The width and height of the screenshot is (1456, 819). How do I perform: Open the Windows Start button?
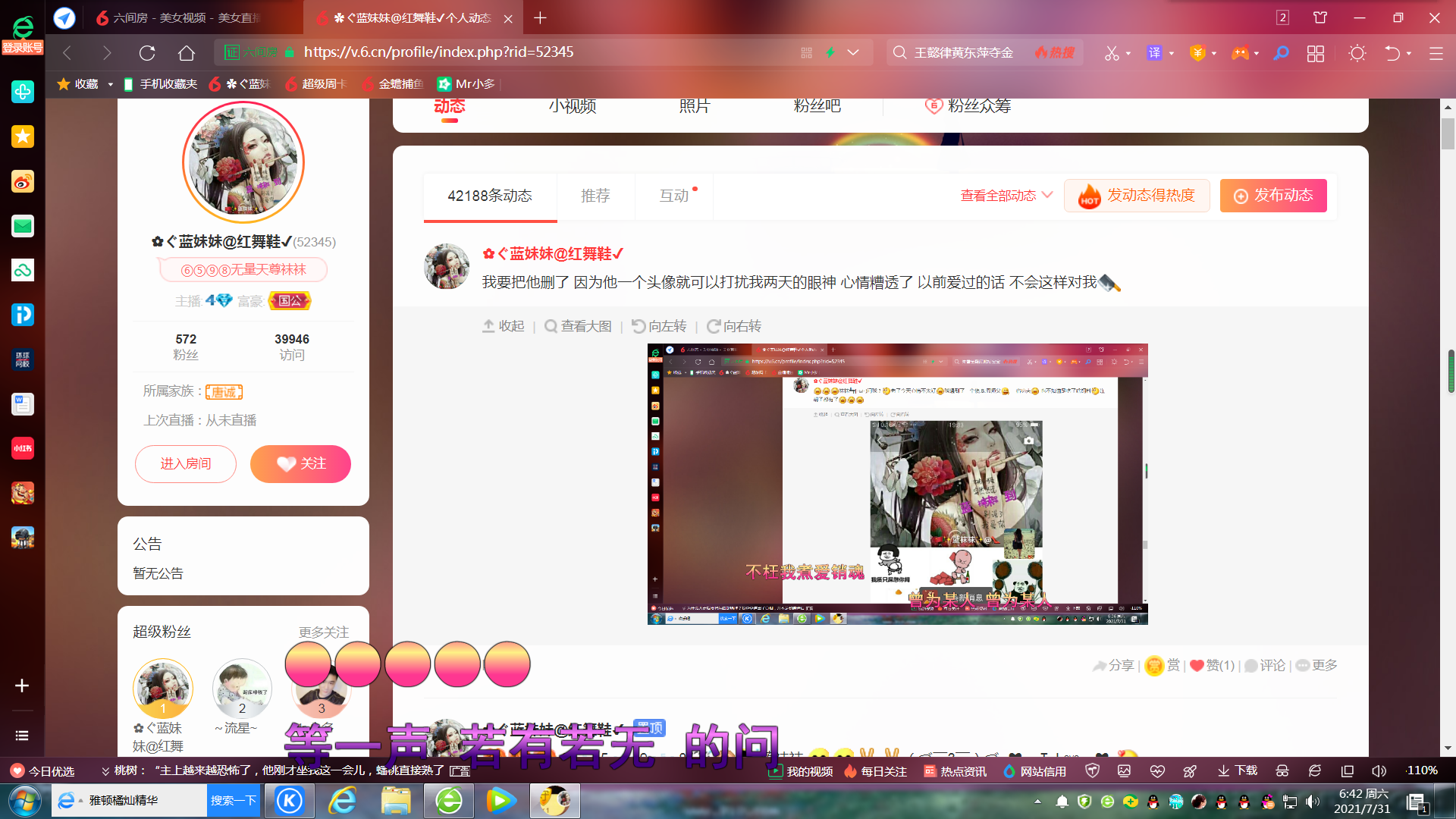(x=24, y=800)
